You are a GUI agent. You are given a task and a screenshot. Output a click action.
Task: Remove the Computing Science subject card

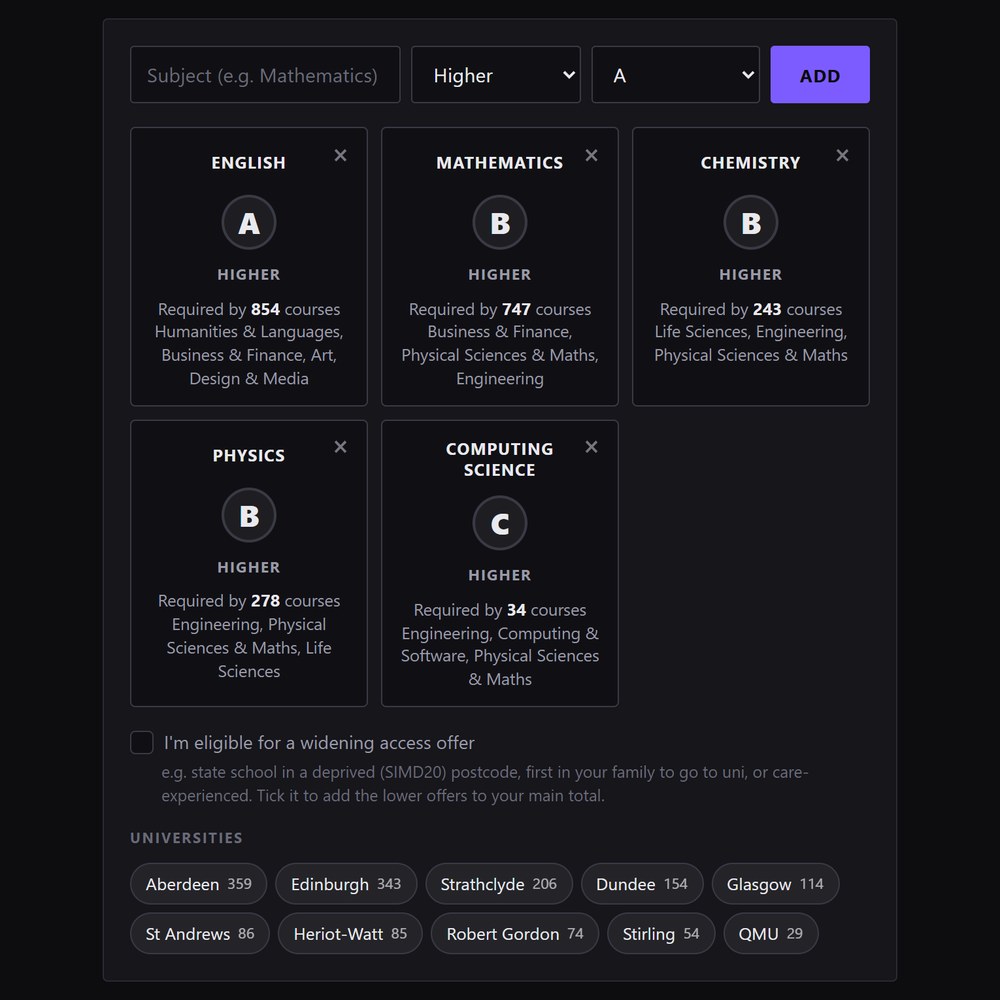coord(591,447)
